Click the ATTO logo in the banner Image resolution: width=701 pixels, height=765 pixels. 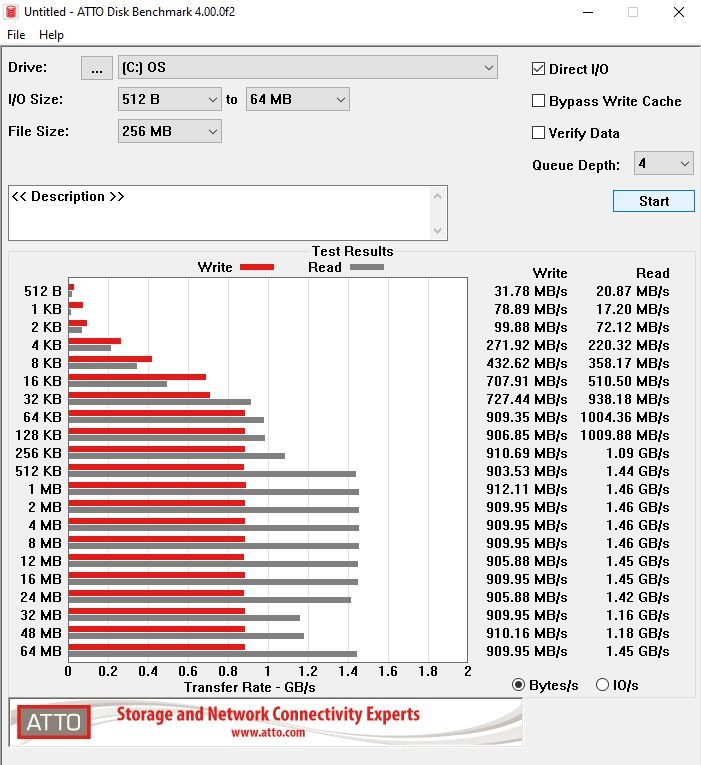click(x=53, y=721)
